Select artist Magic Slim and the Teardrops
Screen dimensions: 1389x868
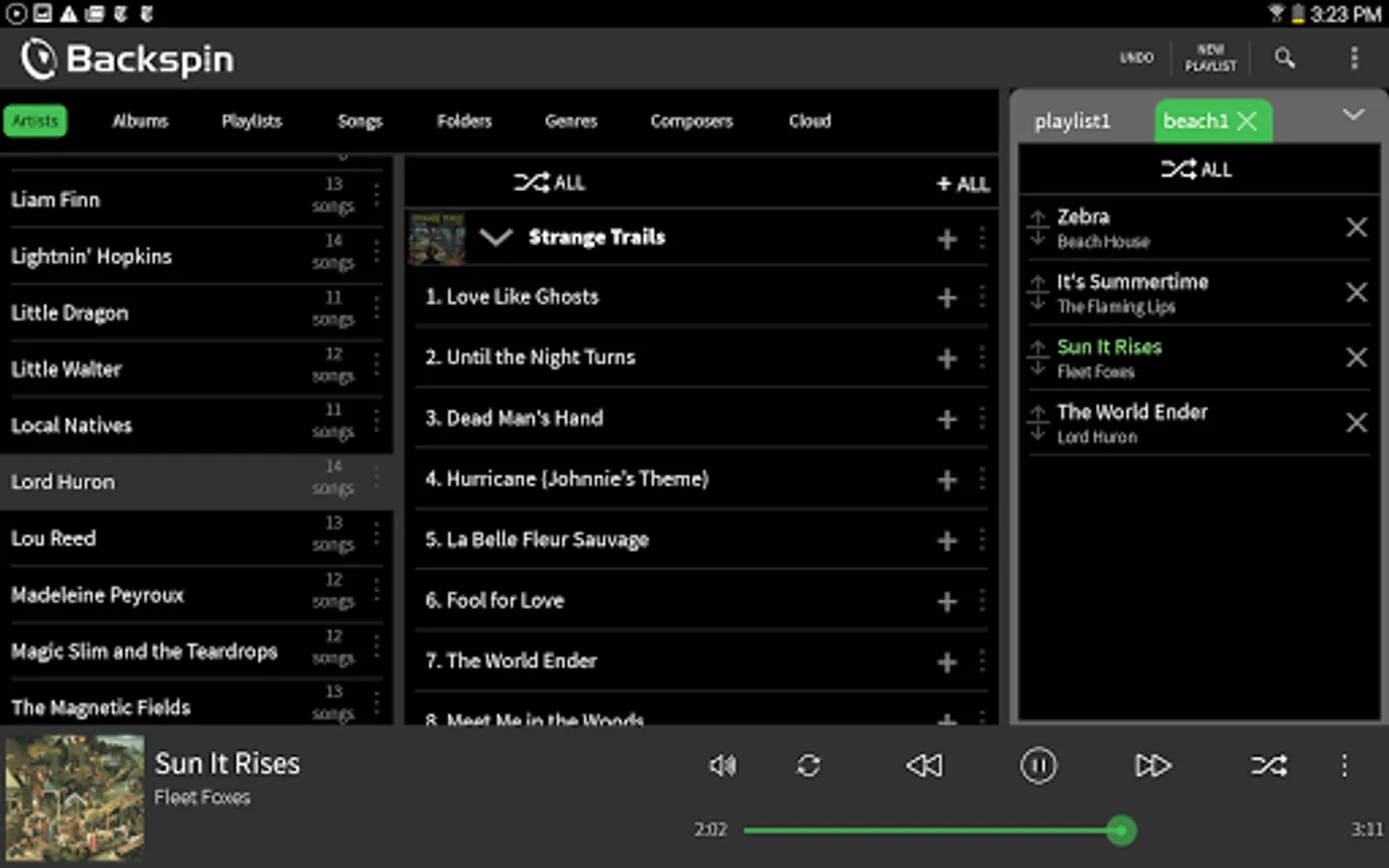tap(197, 651)
